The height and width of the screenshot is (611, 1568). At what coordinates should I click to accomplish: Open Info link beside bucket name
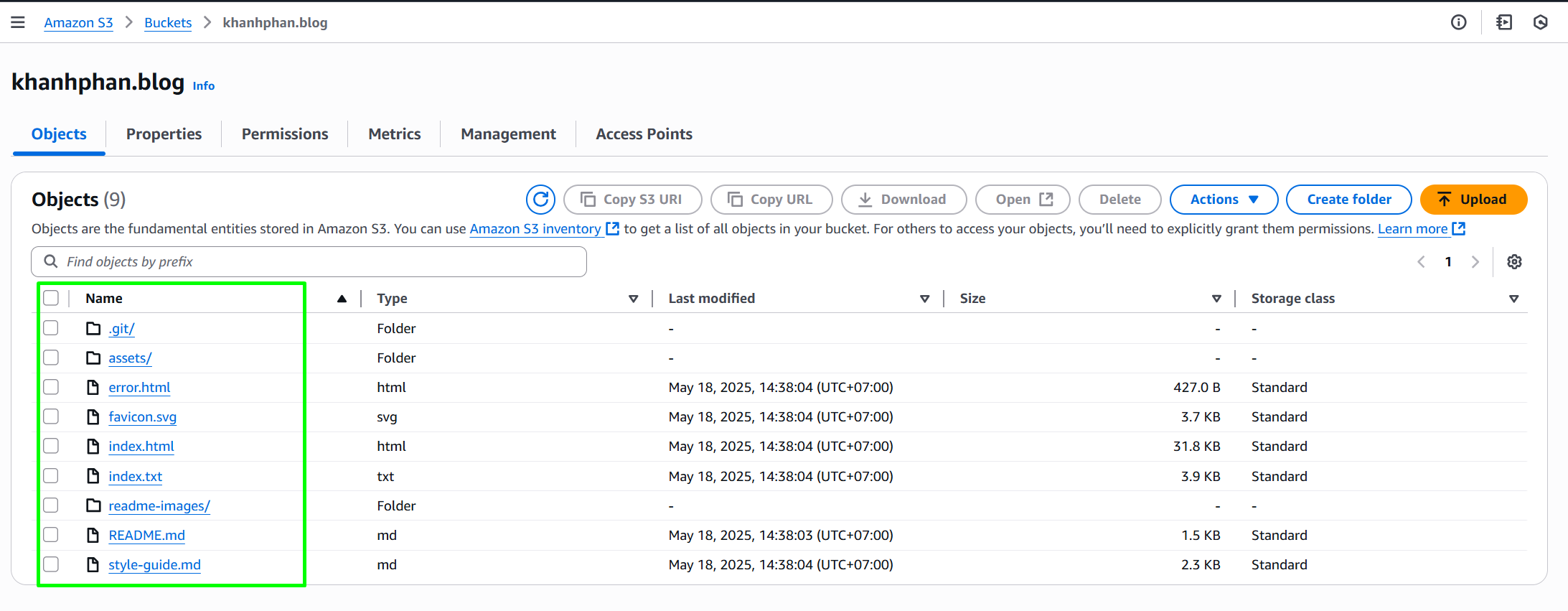pyautogui.click(x=204, y=85)
